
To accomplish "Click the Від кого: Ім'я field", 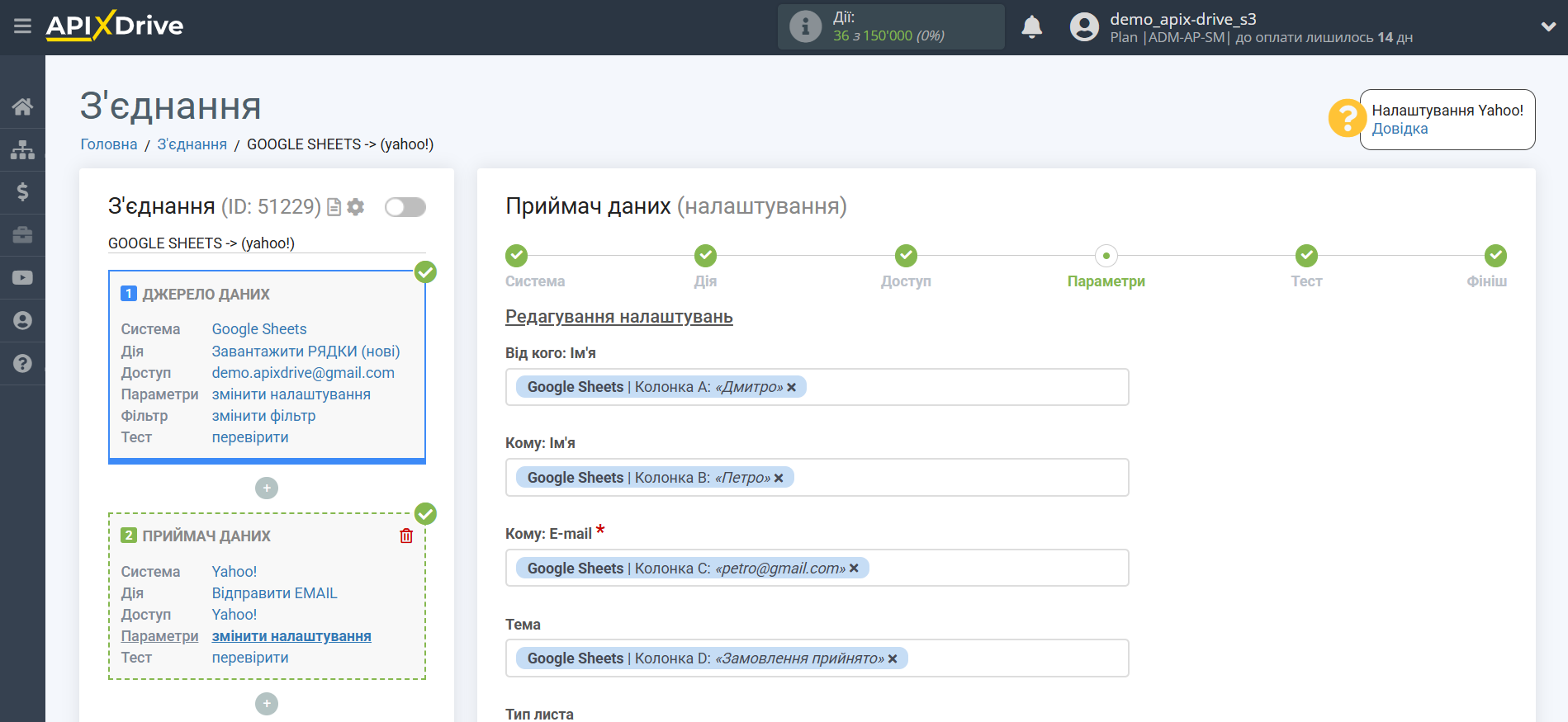I will point(817,387).
